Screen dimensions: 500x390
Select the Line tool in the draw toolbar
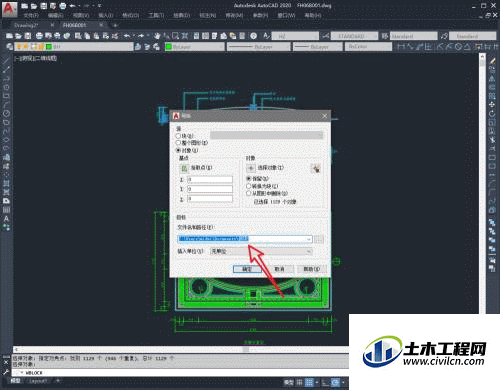coord(6,61)
